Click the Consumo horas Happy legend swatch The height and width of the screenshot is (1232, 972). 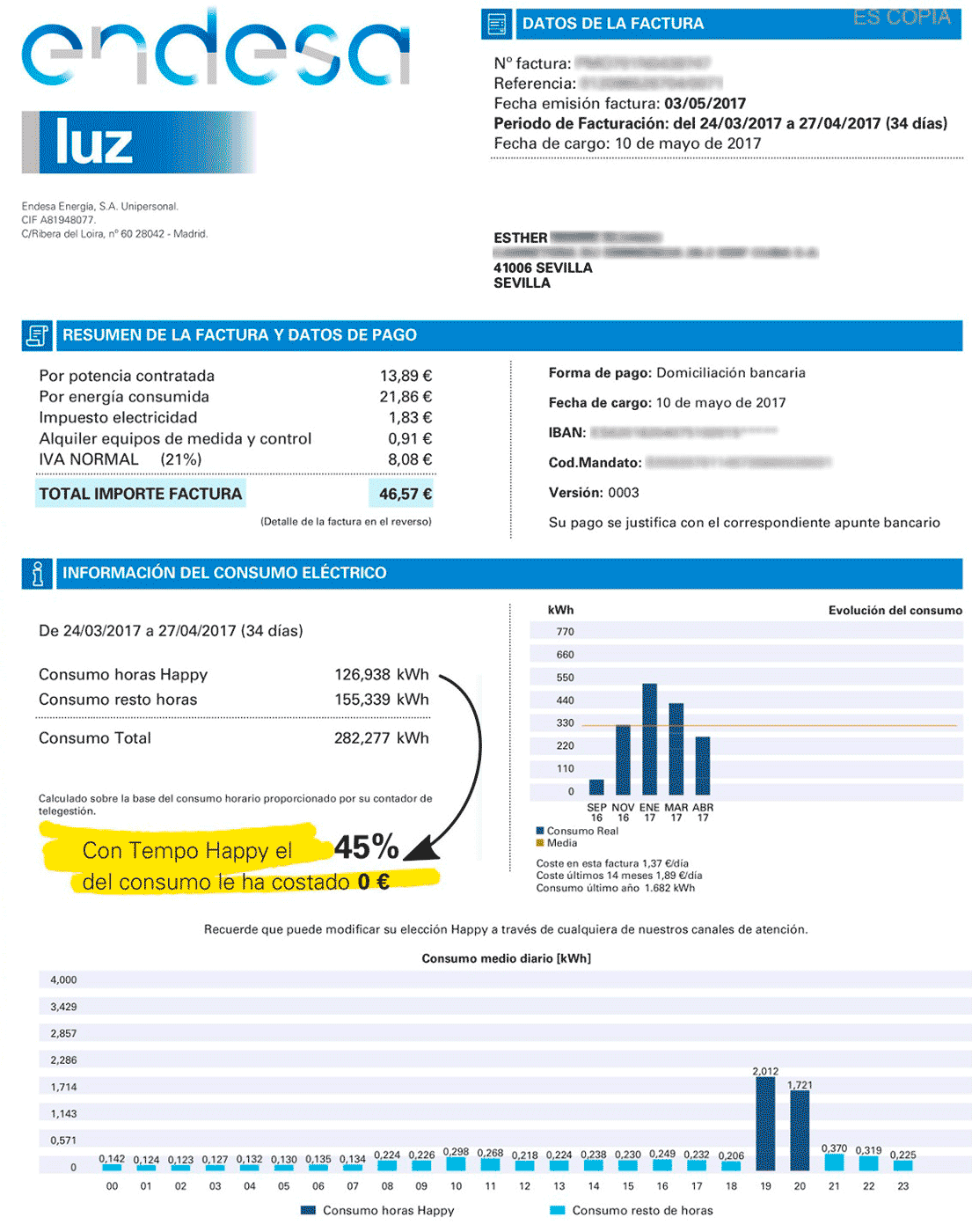pyautogui.click(x=308, y=1210)
